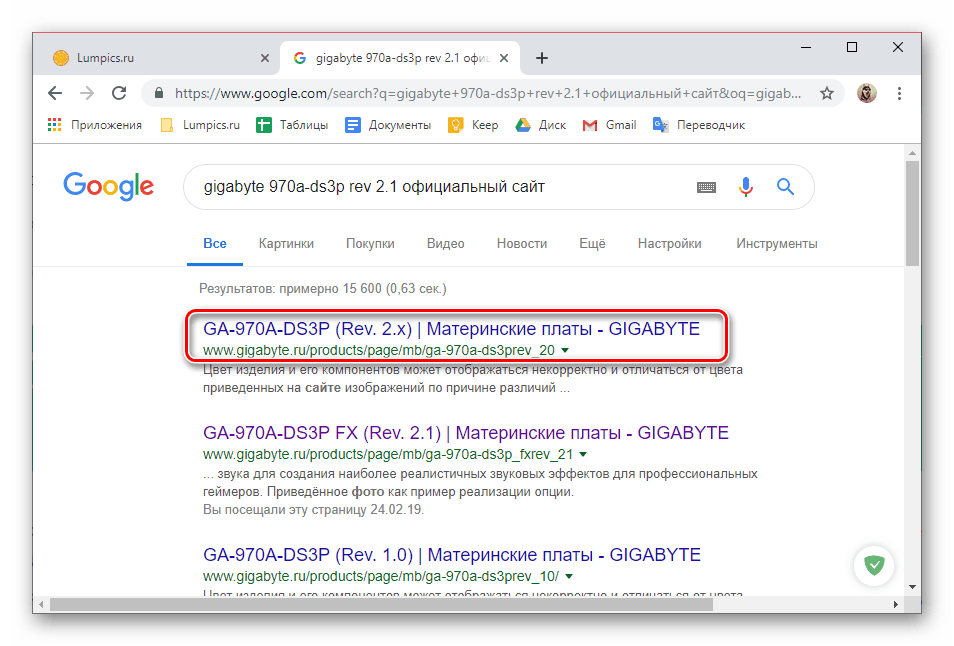The image size is (954, 646).
Task: Click the green shield icon
Action: point(874,566)
